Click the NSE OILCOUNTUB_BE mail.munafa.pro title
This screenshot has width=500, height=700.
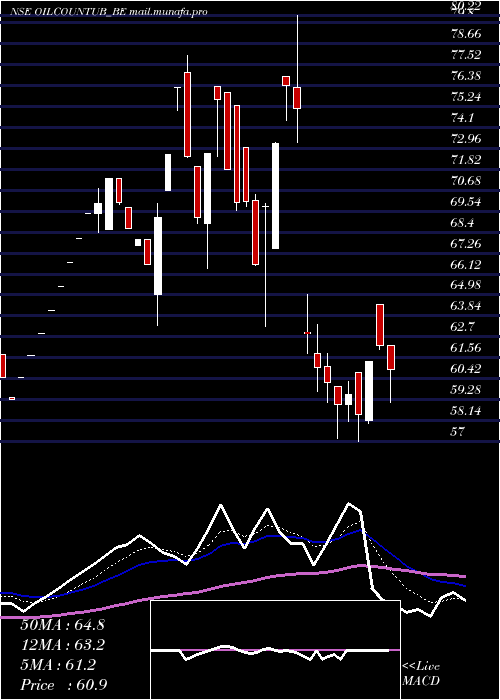[x=108, y=12]
